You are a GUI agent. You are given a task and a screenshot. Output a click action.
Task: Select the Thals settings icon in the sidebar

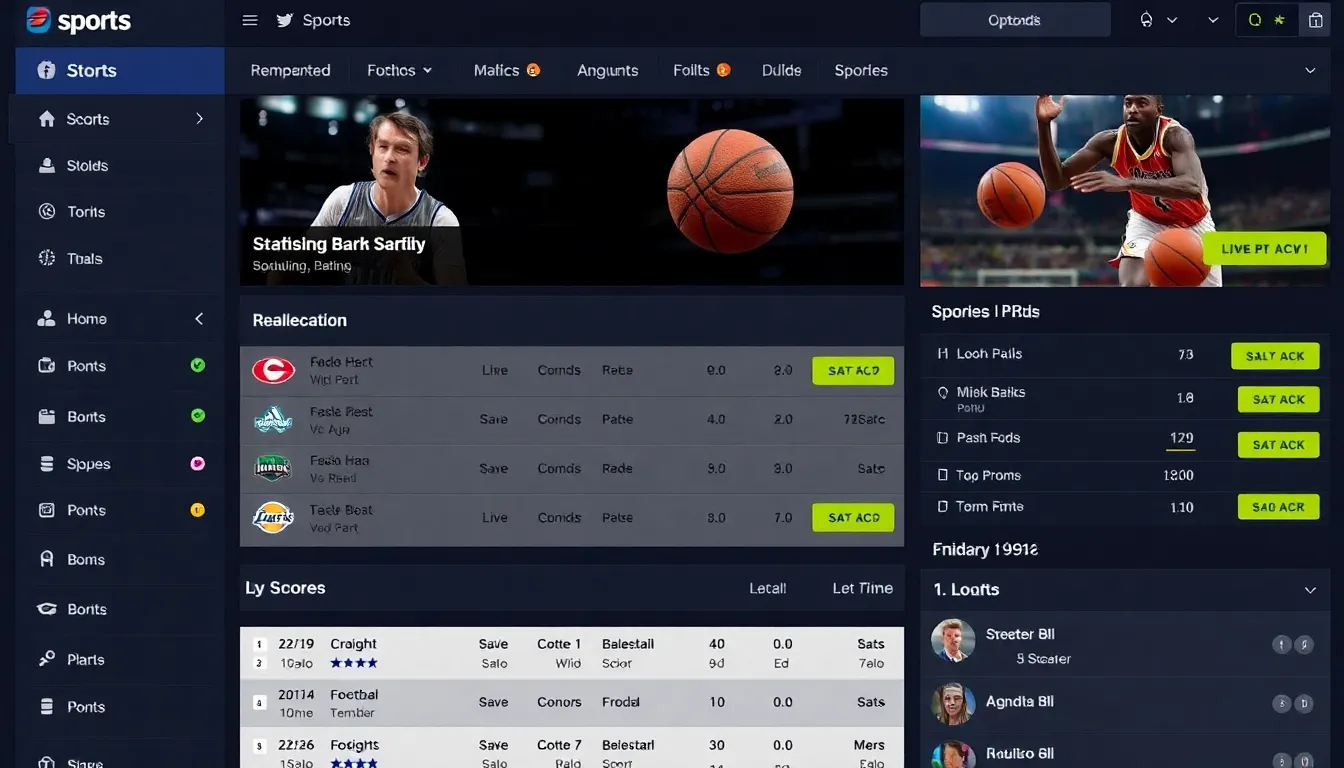[45, 258]
